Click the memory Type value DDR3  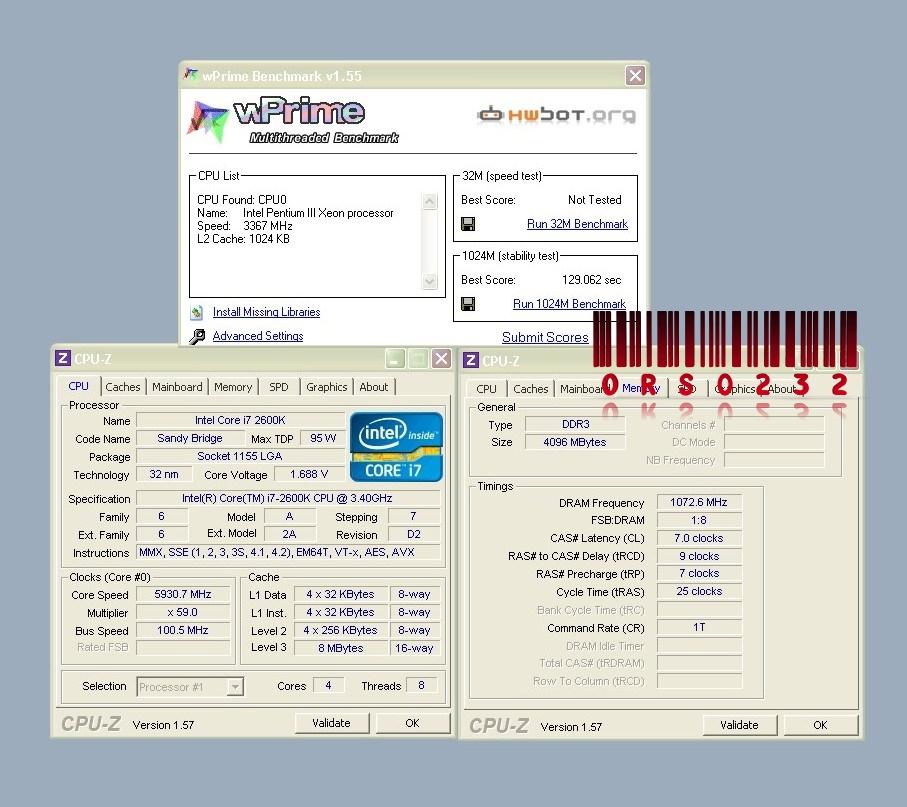[x=576, y=425]
